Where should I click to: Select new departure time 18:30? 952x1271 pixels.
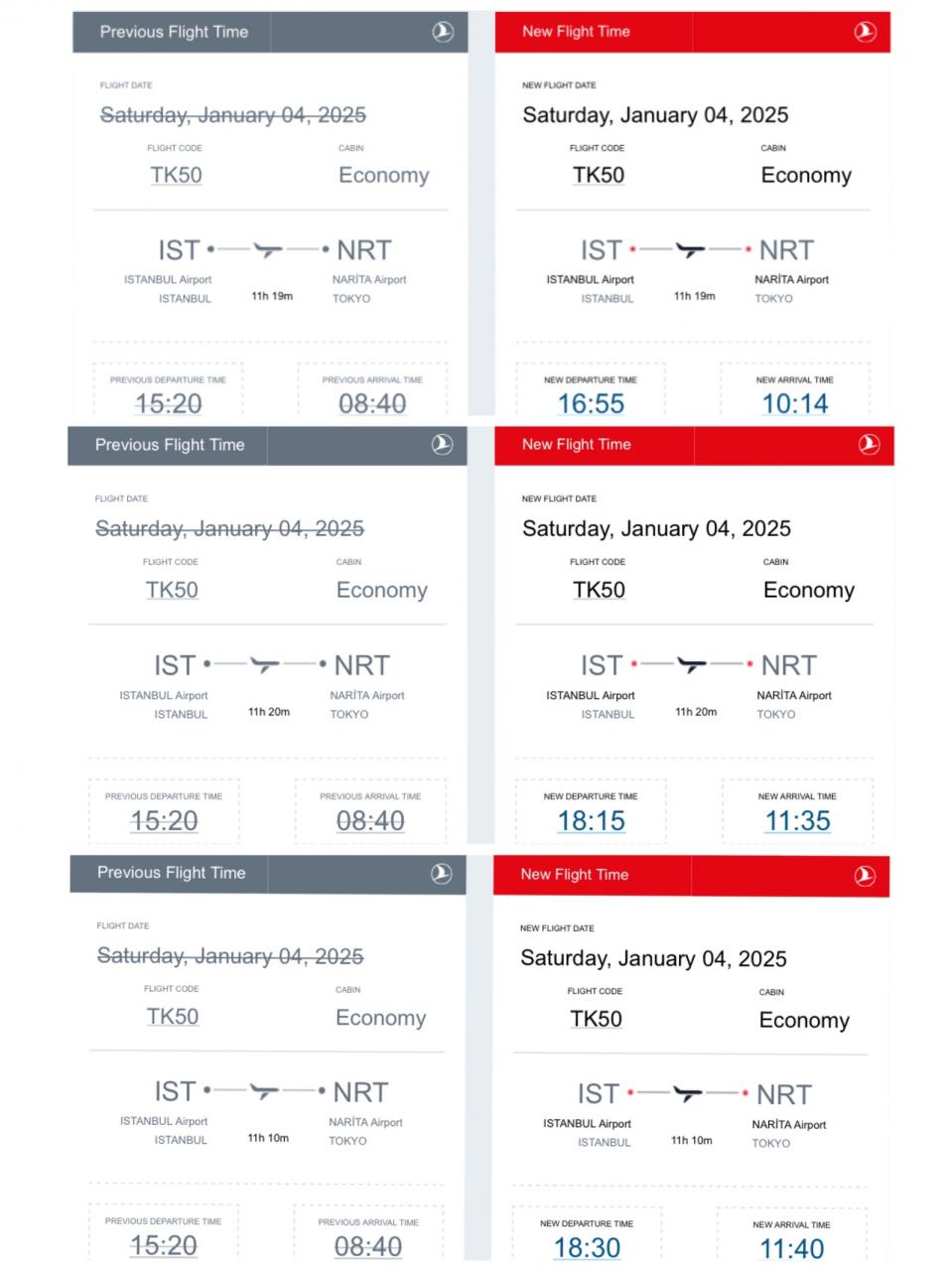pyautogui.click(x=587, y=1248)
